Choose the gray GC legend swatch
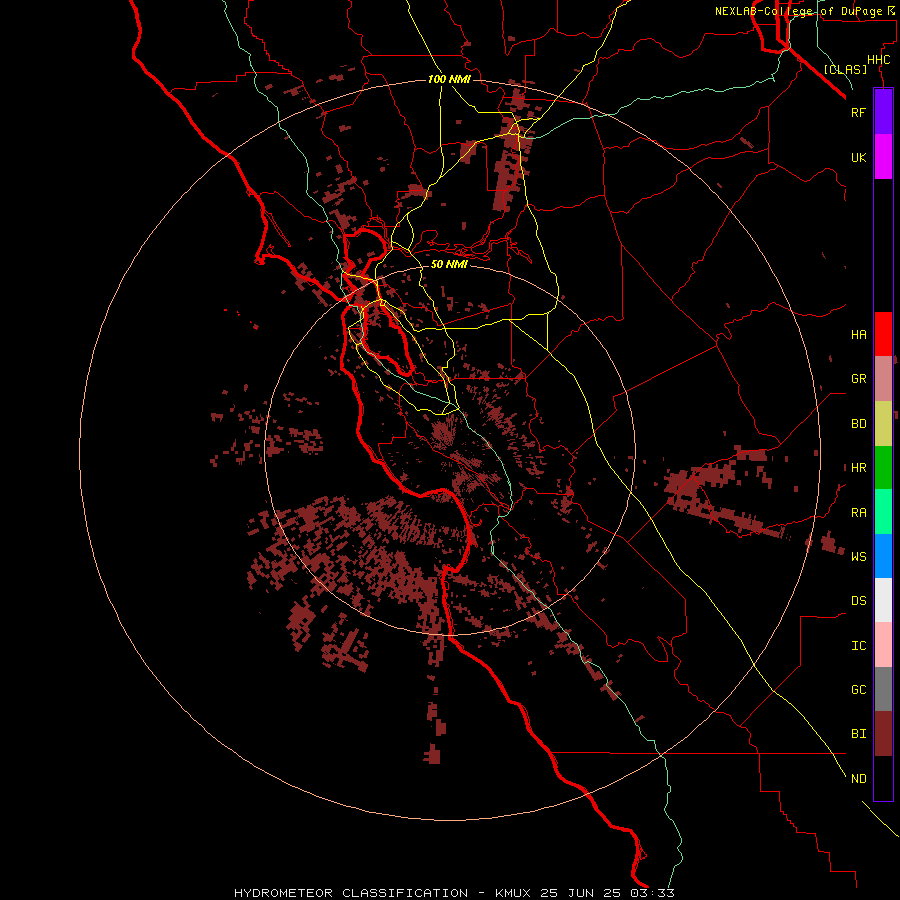This screenshot has width=900, height=900. coord(883,689)
